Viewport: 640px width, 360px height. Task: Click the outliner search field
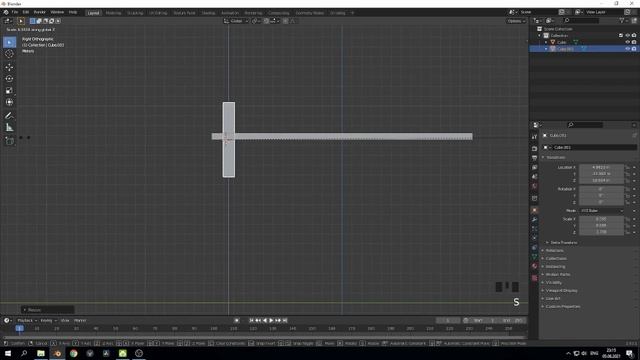click(x=581, y=20)
